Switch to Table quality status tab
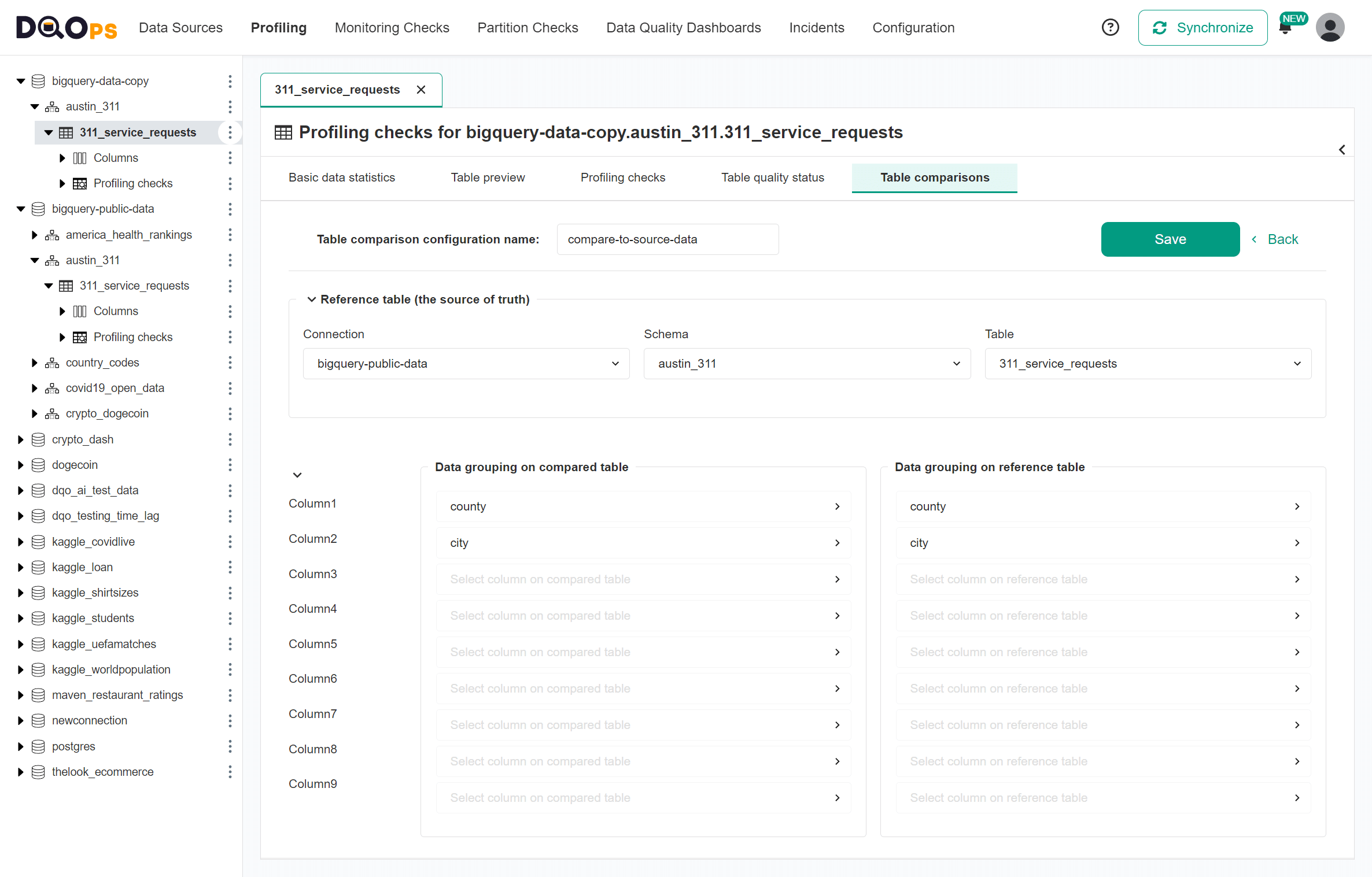The width and height of the screenshot is (1372, 877). [x=772, y=177]
